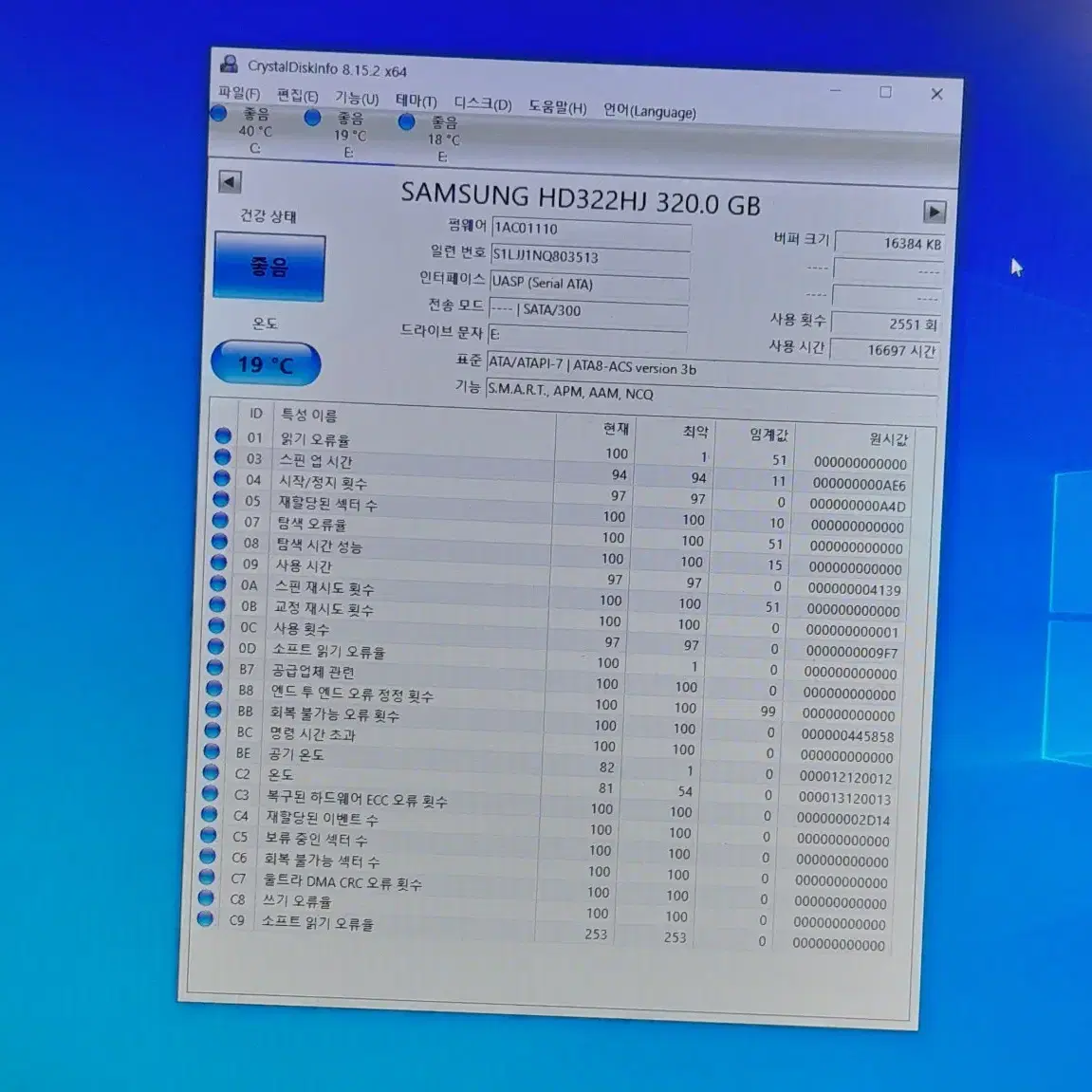Click the status dot for ID C3
The image size is (1092, 1092).
(x=210, y=792)
